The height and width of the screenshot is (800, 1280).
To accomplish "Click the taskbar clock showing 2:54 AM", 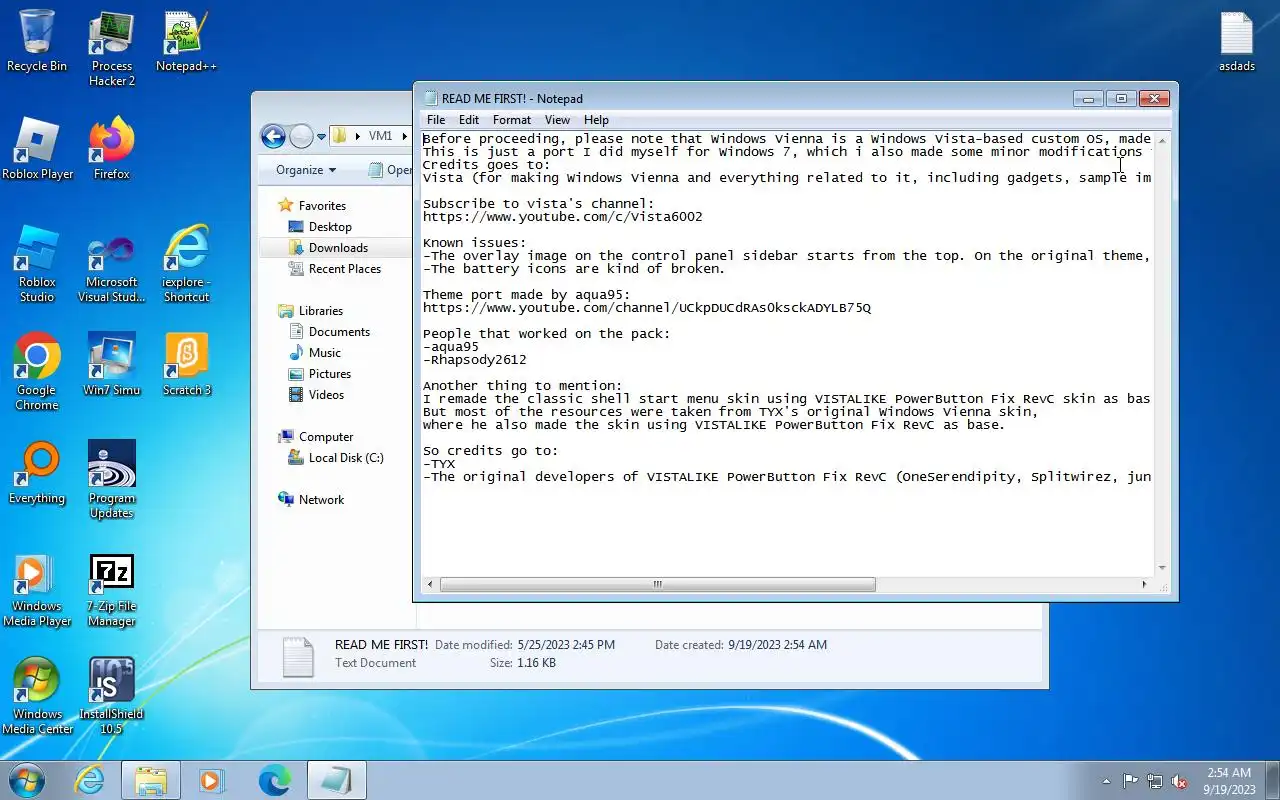I will coord(1229,781).
